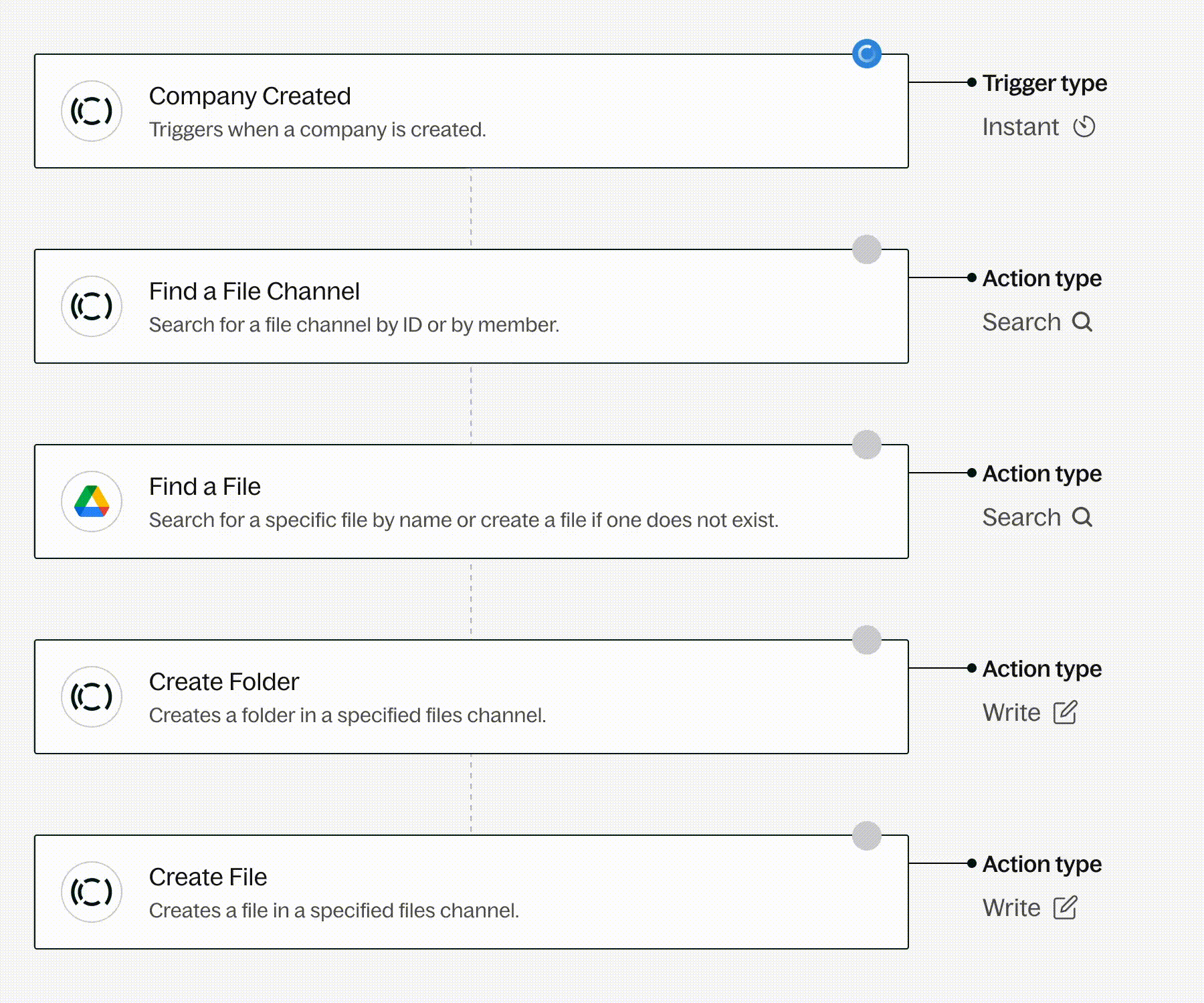The image size is (1204, 1003).
Task: Click the Instant clock icon
Action: click(1084, 126)
